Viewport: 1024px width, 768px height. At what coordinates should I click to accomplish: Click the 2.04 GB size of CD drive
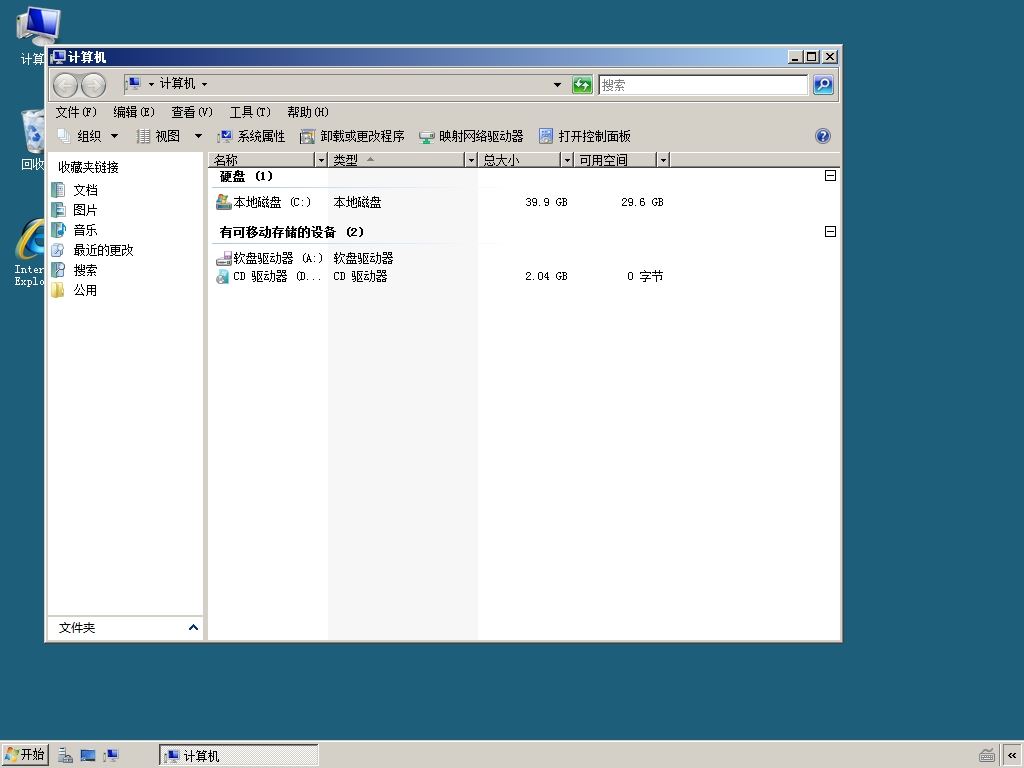(x=546, y=276)
